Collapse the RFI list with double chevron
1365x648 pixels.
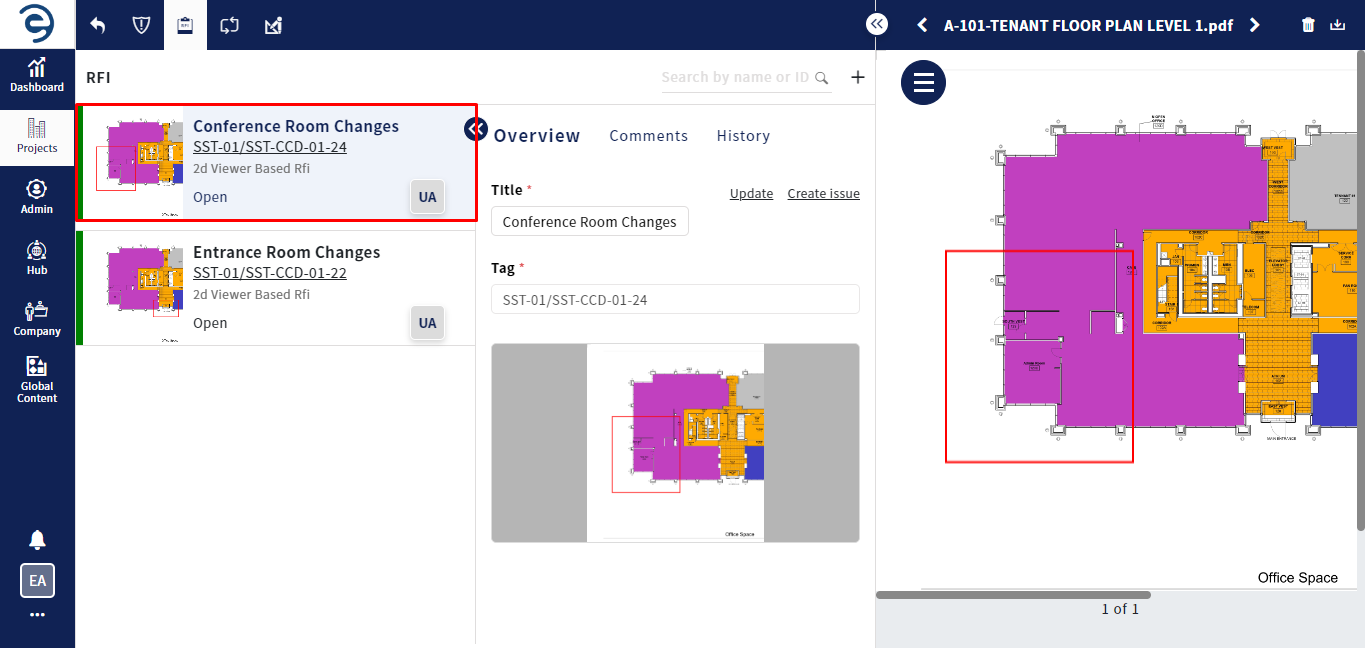(x=476, y=128)
